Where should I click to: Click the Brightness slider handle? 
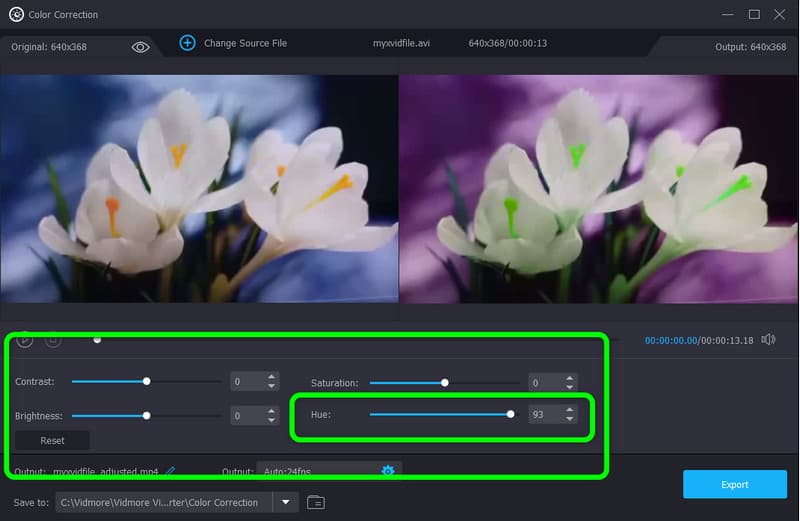[147, 415]
